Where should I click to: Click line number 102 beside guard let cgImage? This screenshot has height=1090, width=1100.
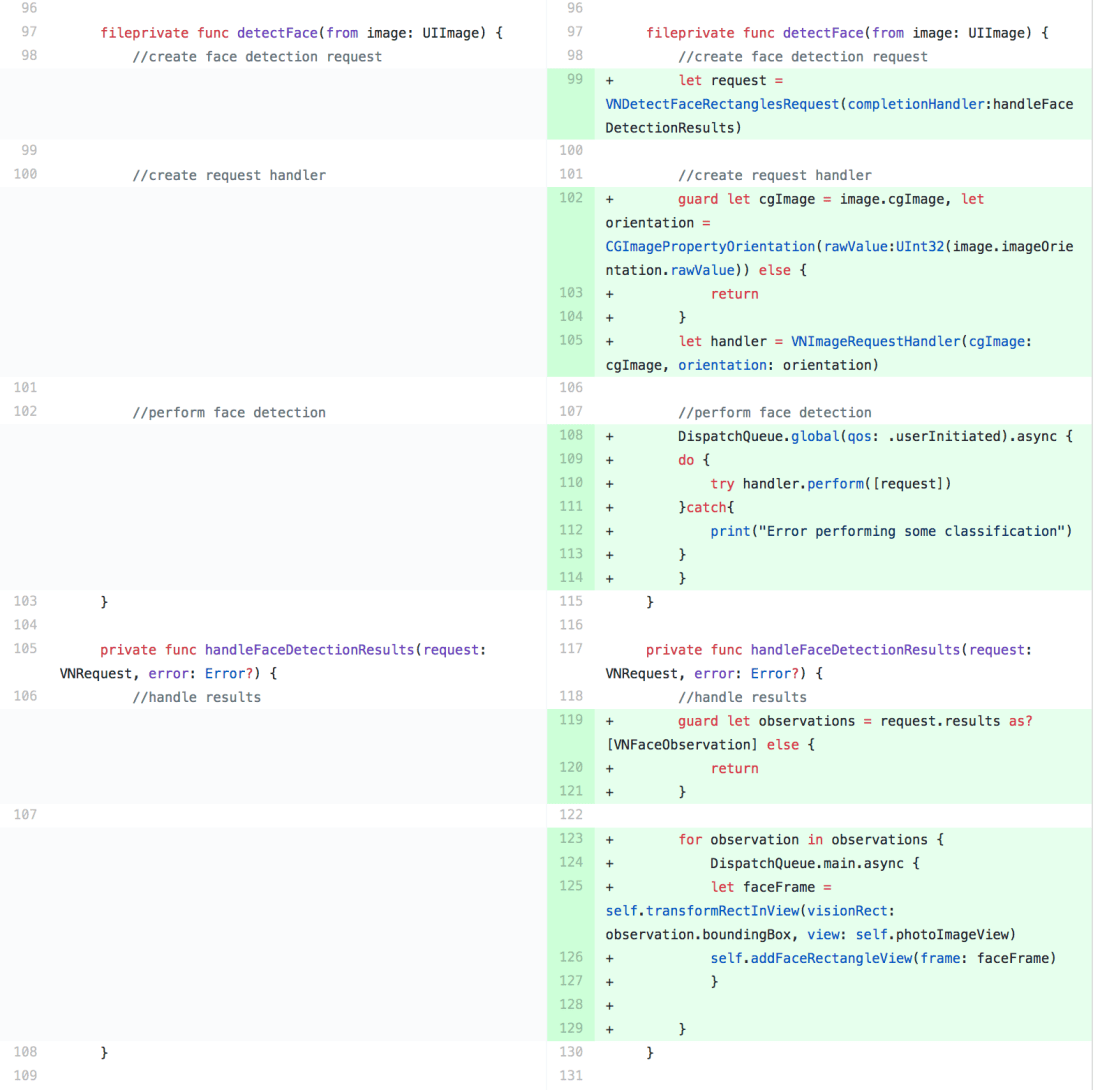(x=571, y=199)
